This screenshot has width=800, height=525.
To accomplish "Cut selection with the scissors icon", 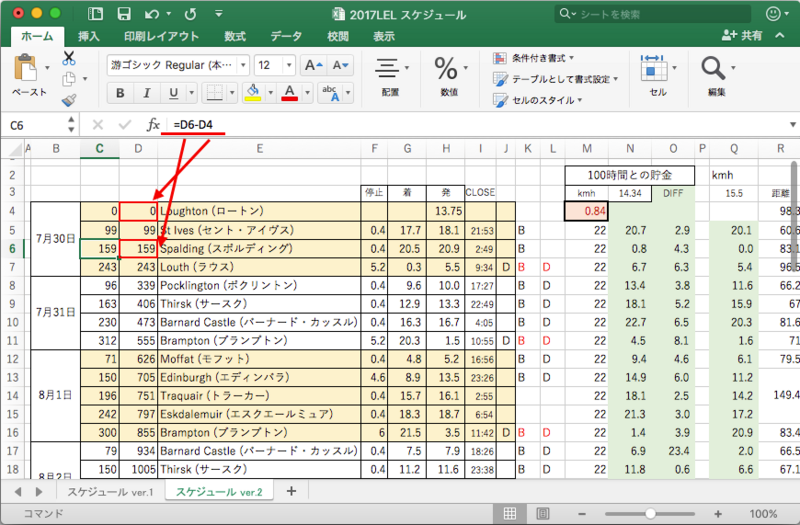I will pyautogui.click(x=69, y=58).
